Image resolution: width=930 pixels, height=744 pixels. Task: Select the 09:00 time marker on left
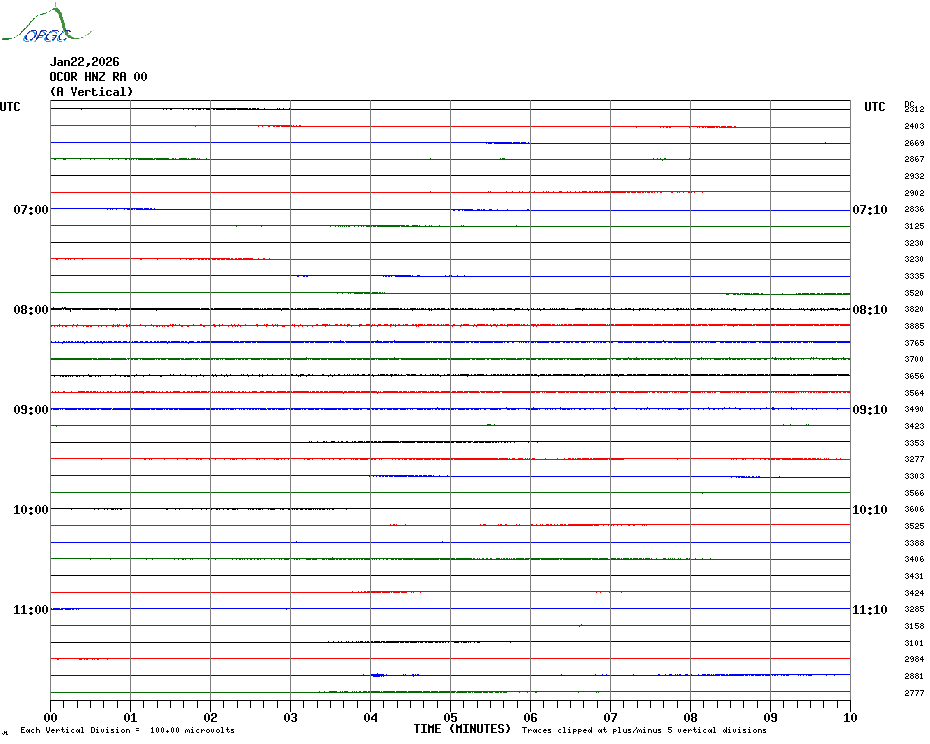pos(30,410)
